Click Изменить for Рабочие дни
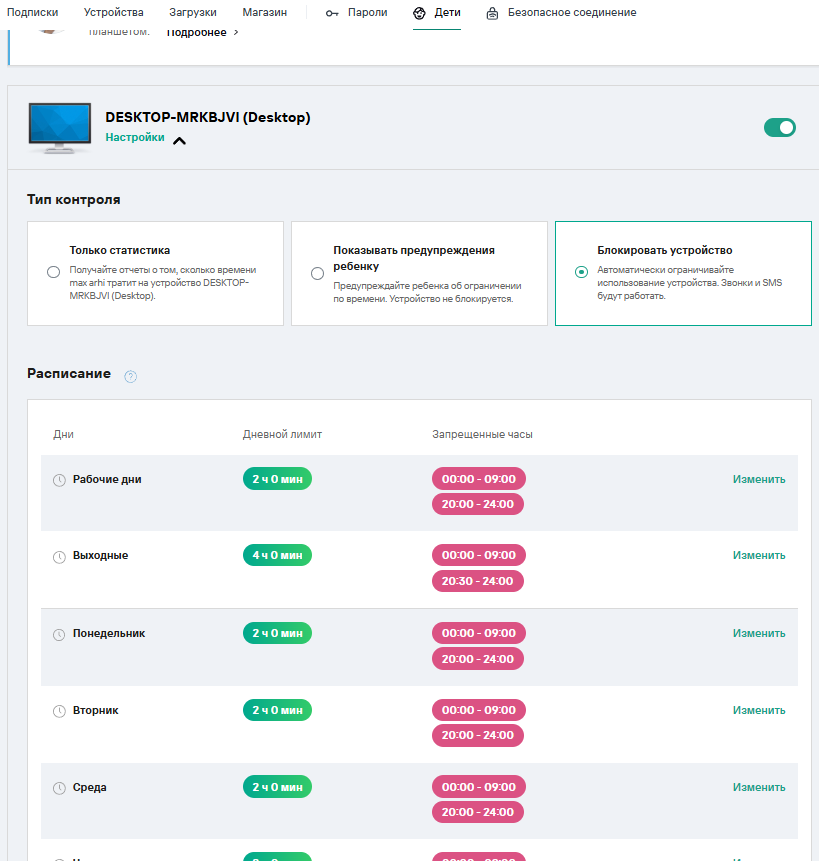This screenshot has width=819, height=861. pos(759,479)
